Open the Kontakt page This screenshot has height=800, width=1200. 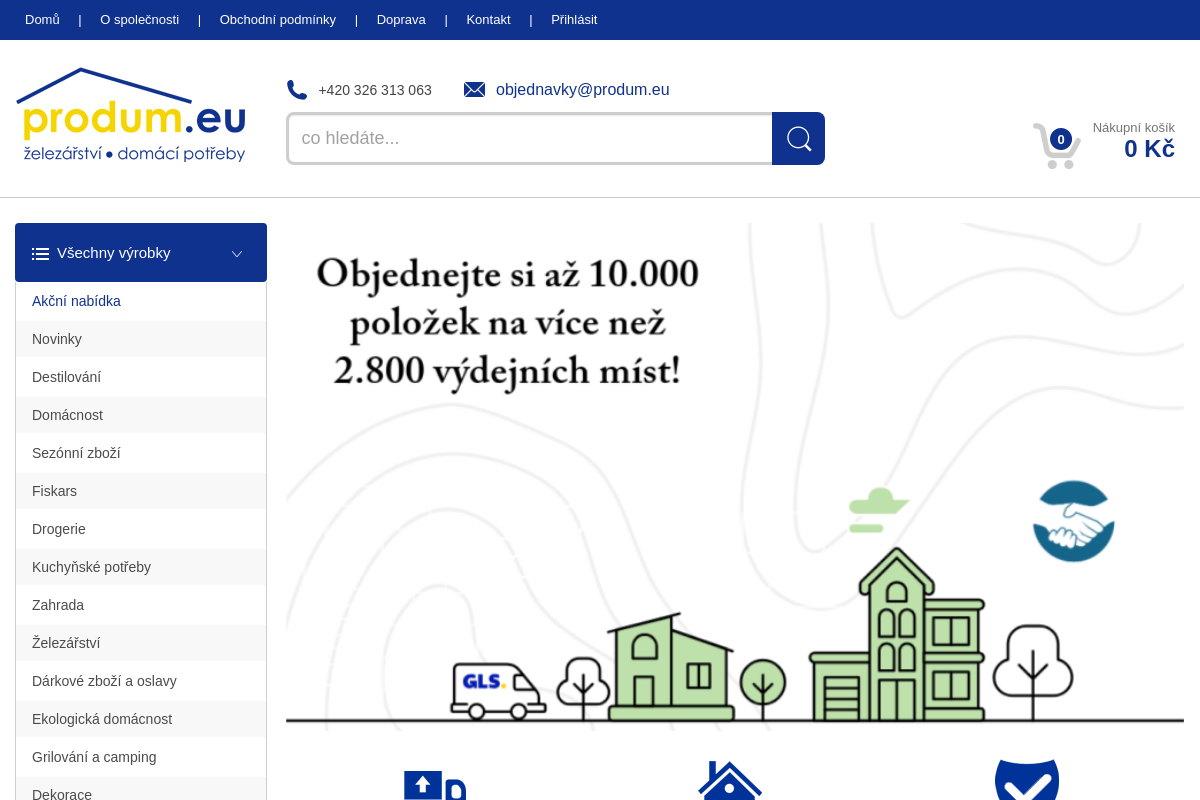pyautogui.click(x=488, y=19)
